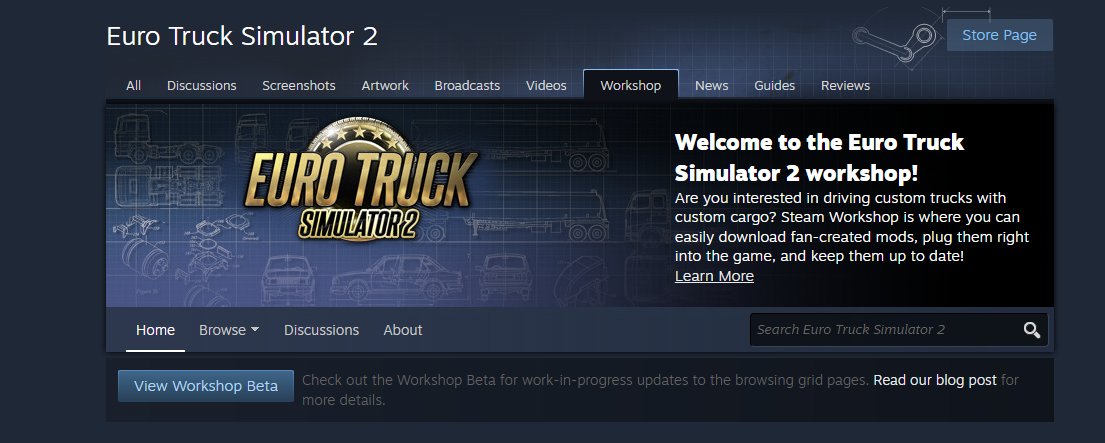Select the Workshop tab
Image resolution: width=1105 pixels, height=443 pixels.
(631, 85)
